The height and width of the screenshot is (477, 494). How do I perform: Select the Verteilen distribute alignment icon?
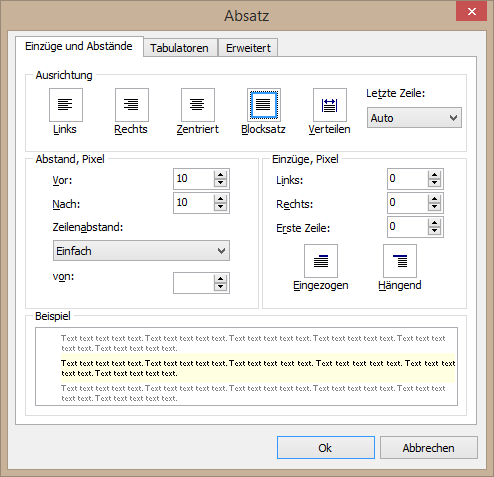tap(330, 105)
